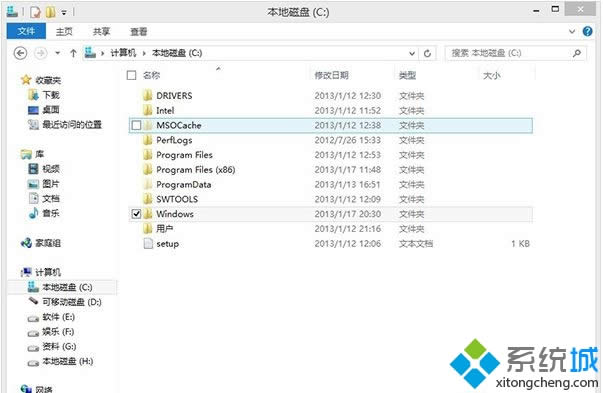This screenshot has width=603, height=393.
Task: Click PerfLogs date 2012/7/26 15:33
Action: click(x=348, y=140)
